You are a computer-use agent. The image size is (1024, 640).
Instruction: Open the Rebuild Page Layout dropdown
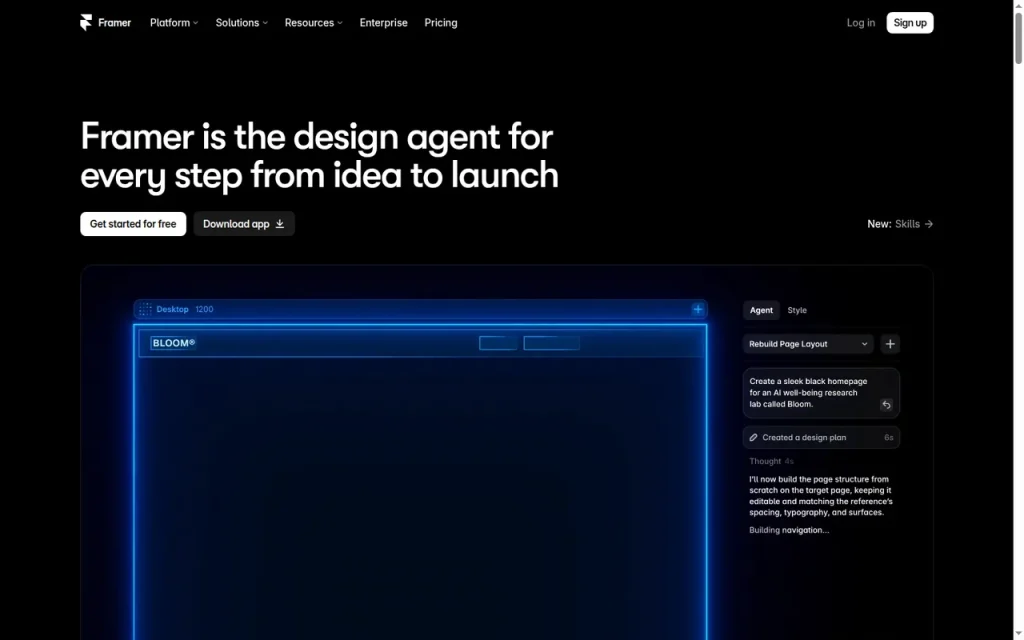coord(808,344)
